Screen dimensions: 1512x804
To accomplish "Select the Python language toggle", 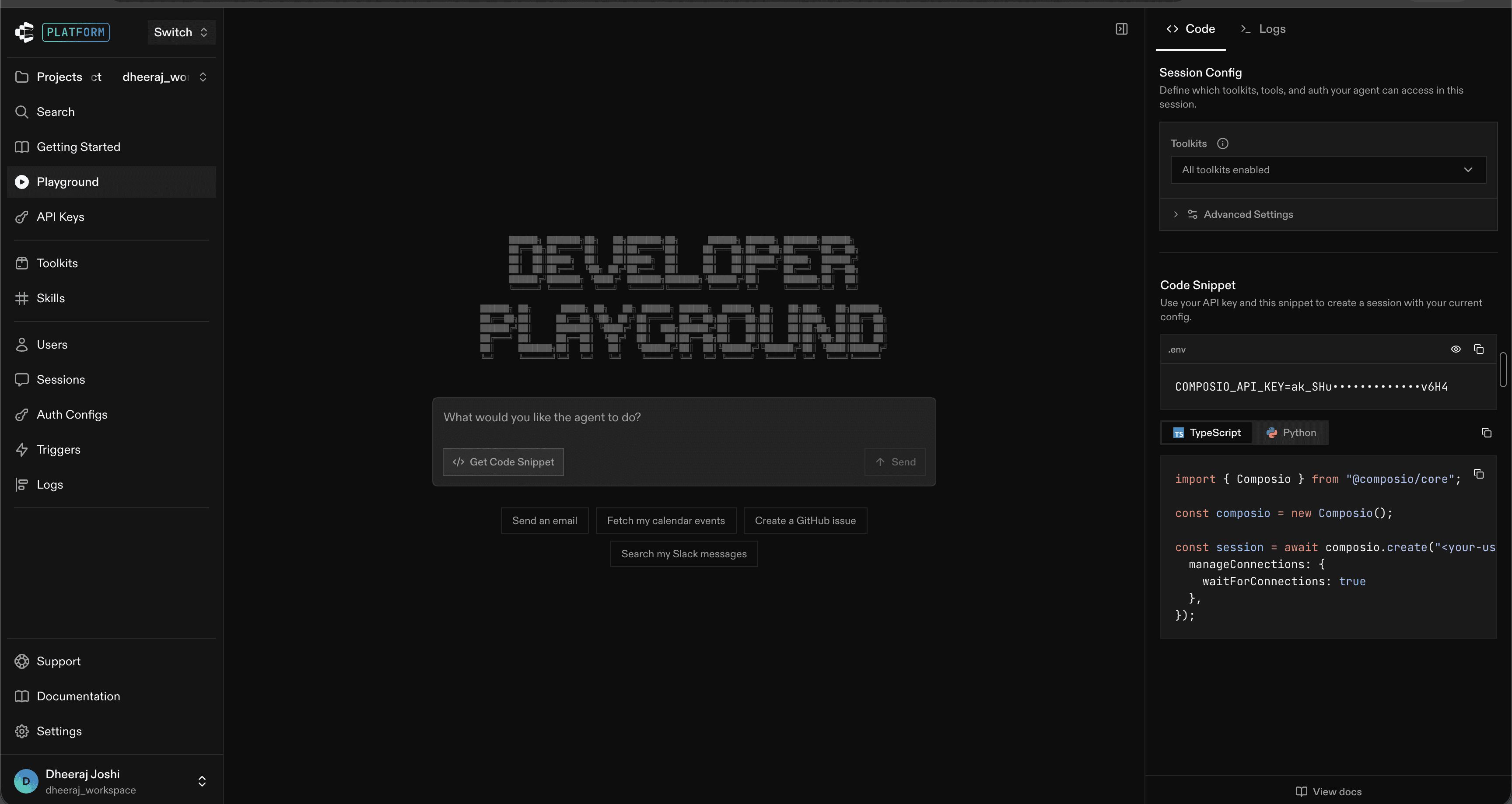I will (1291, 433).
